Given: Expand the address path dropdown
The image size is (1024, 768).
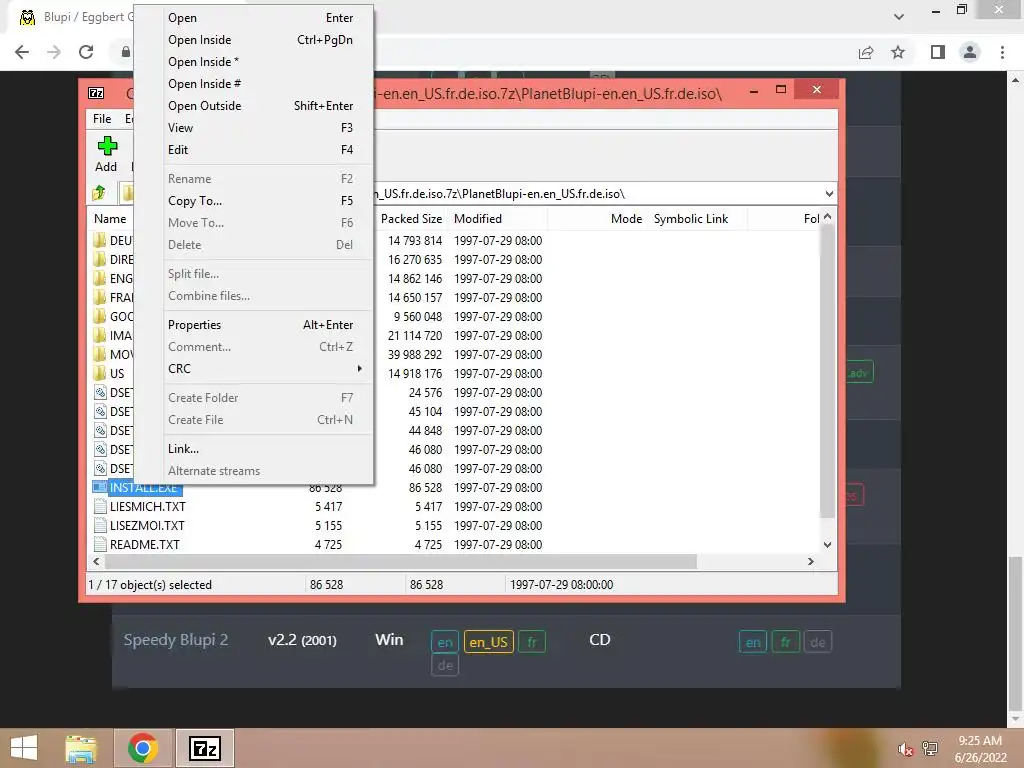Looking at the screenshot, I should point(829,193).
